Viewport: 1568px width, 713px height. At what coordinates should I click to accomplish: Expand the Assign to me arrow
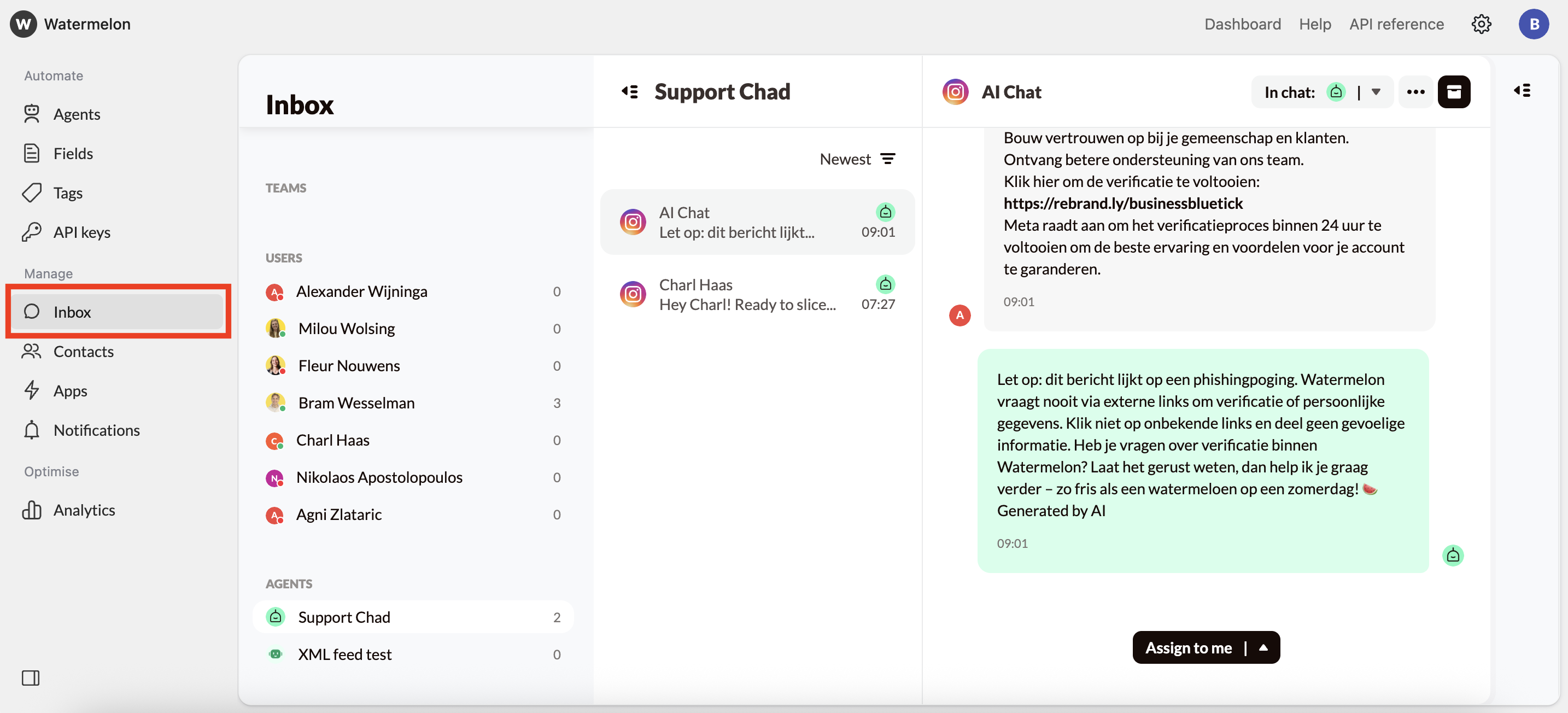(1263, 647)
